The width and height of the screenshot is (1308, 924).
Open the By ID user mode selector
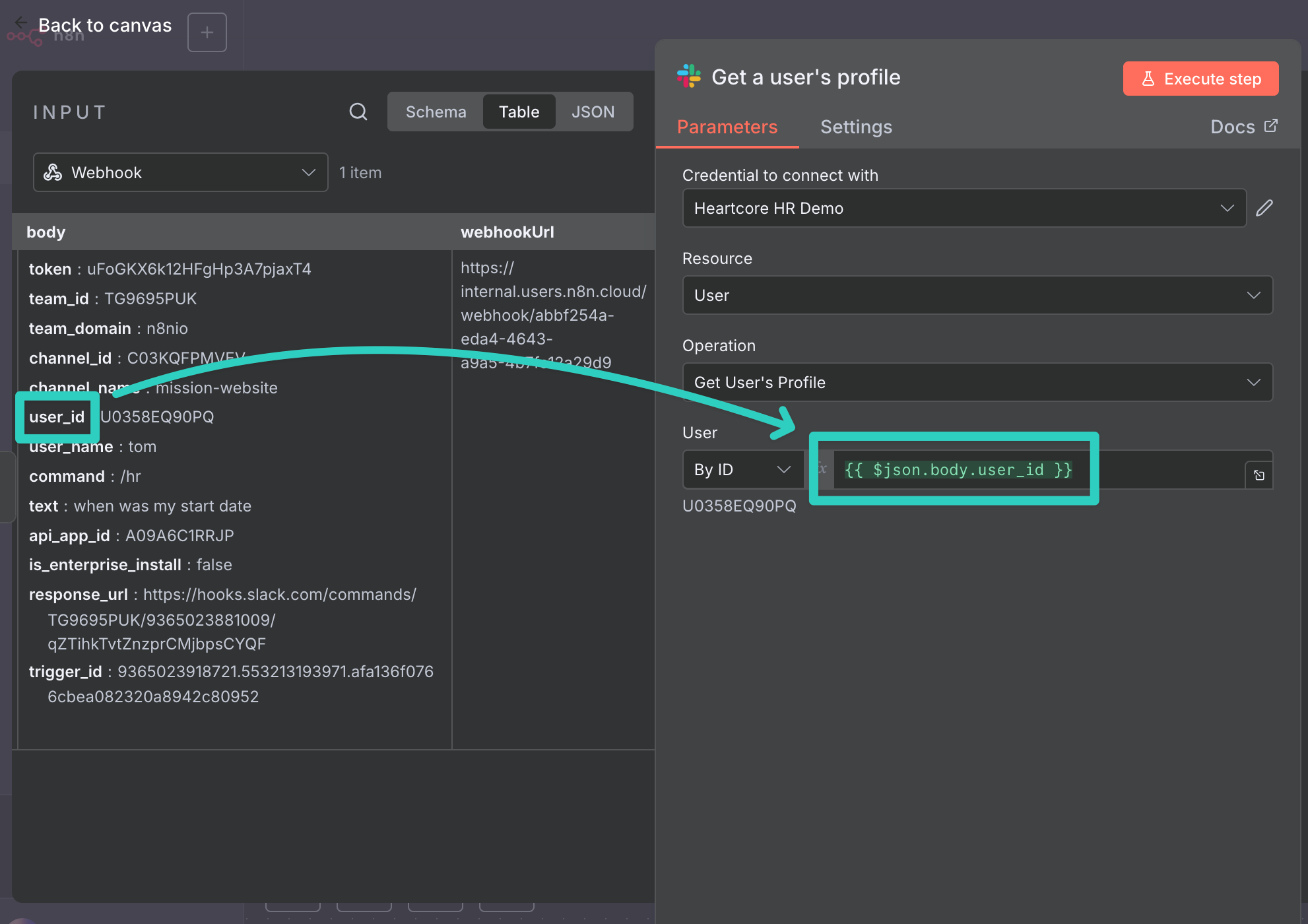click(x=742, y=469)
